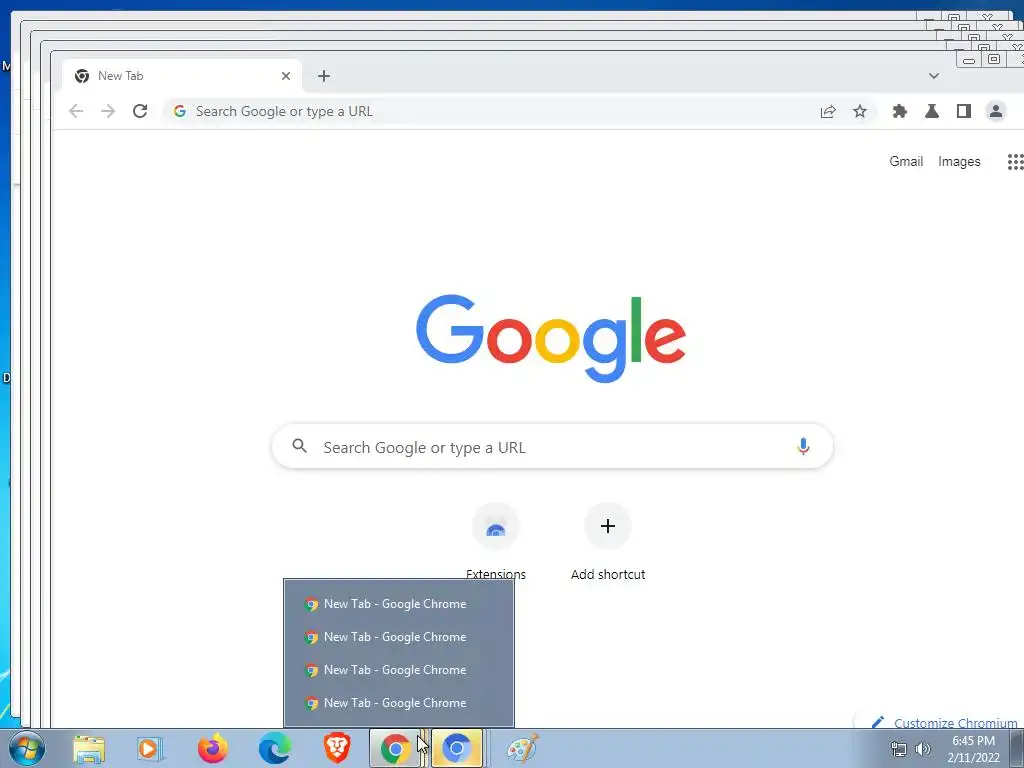Reload the New Tab page
This screenshot has width=1024, height=768.
click(x=140, y=111)
